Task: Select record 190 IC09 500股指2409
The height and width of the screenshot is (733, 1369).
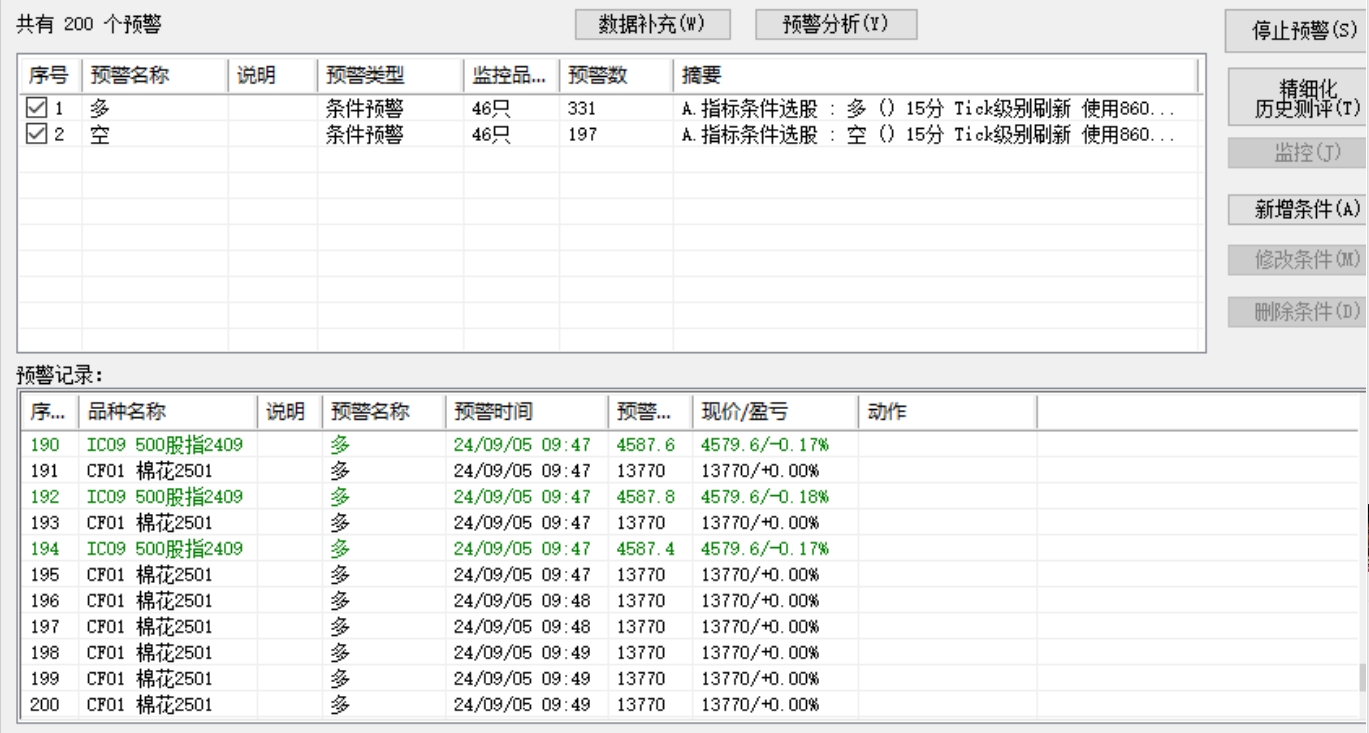Action: click(x=689, y=444)
